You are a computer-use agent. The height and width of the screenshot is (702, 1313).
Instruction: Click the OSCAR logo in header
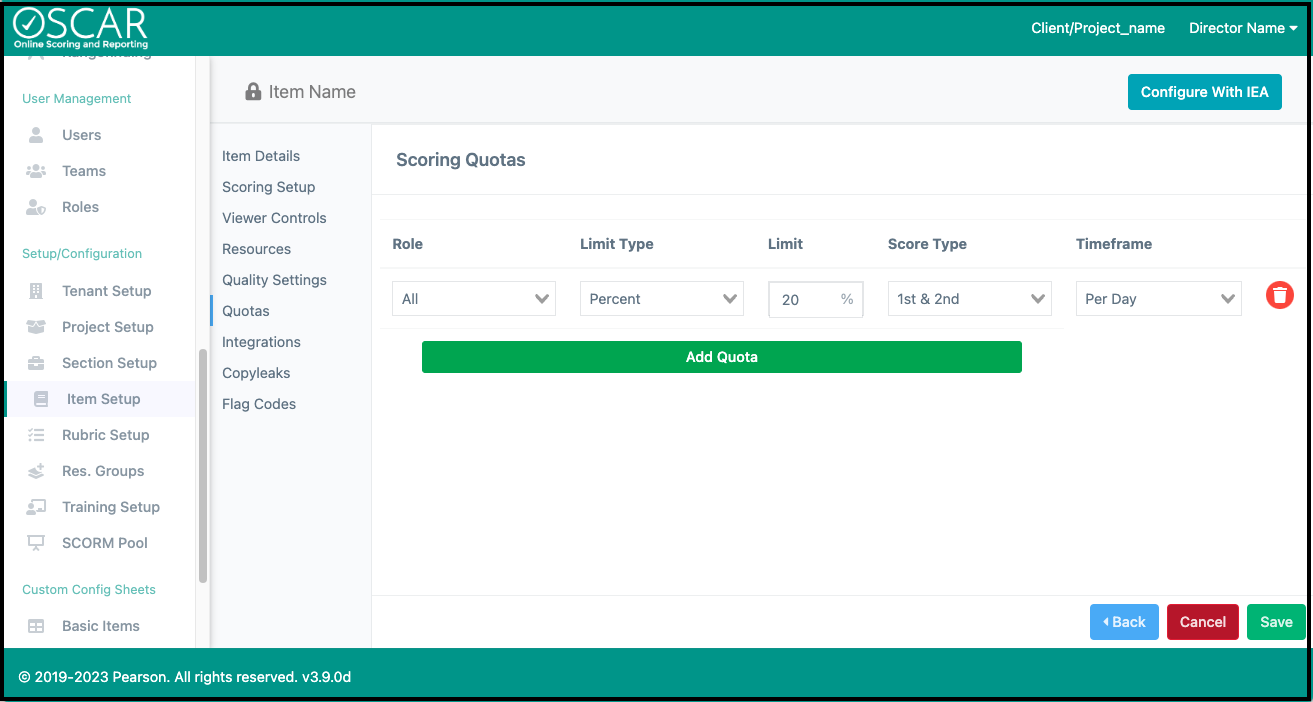80,28
